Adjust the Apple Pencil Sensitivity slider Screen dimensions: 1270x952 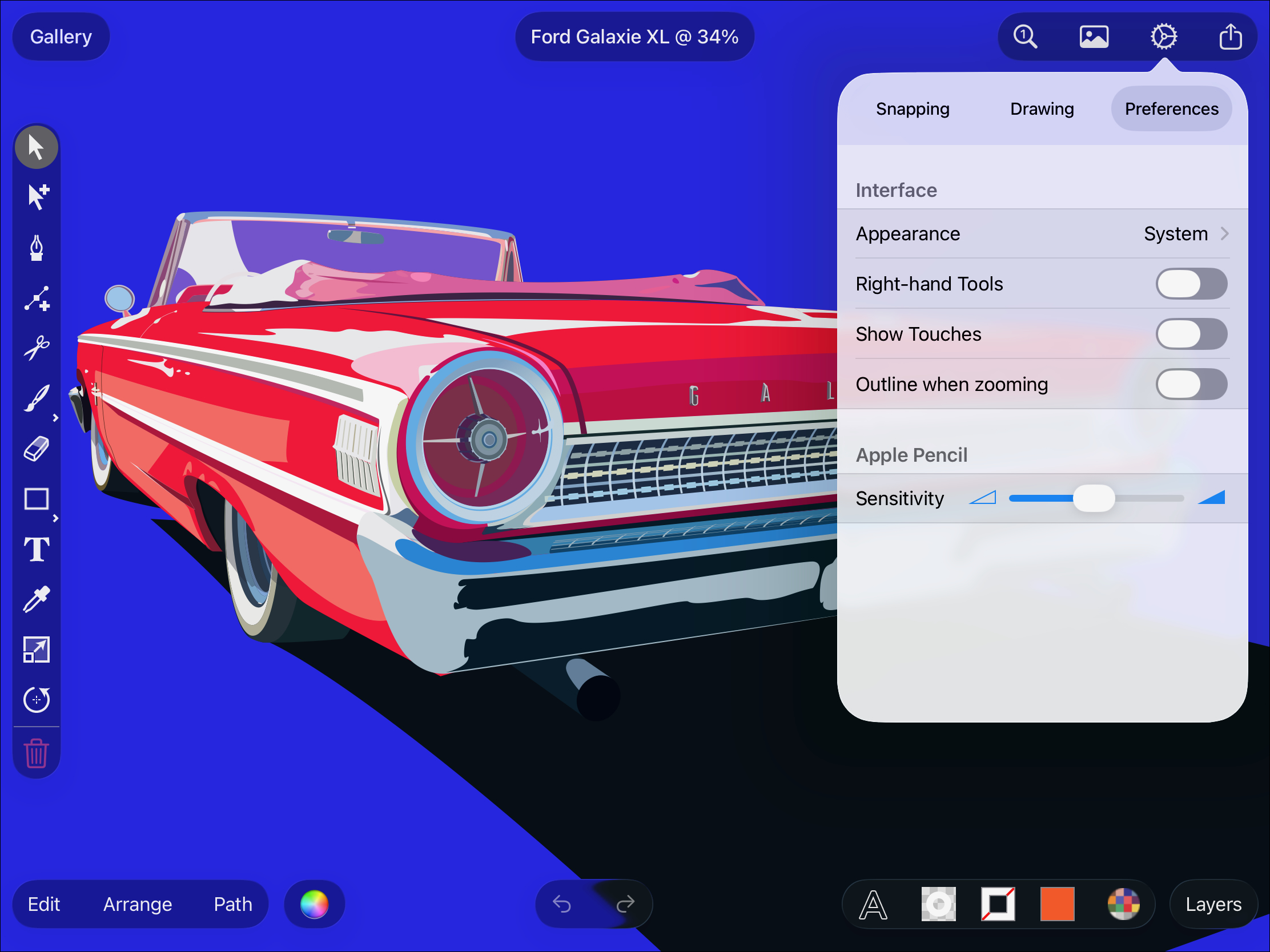click(x=1096, y=498)
